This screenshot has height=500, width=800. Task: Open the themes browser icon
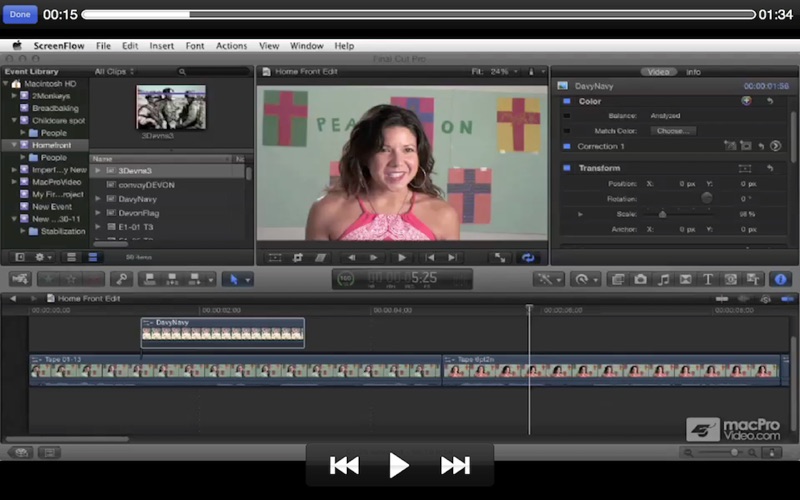(753, 279)
